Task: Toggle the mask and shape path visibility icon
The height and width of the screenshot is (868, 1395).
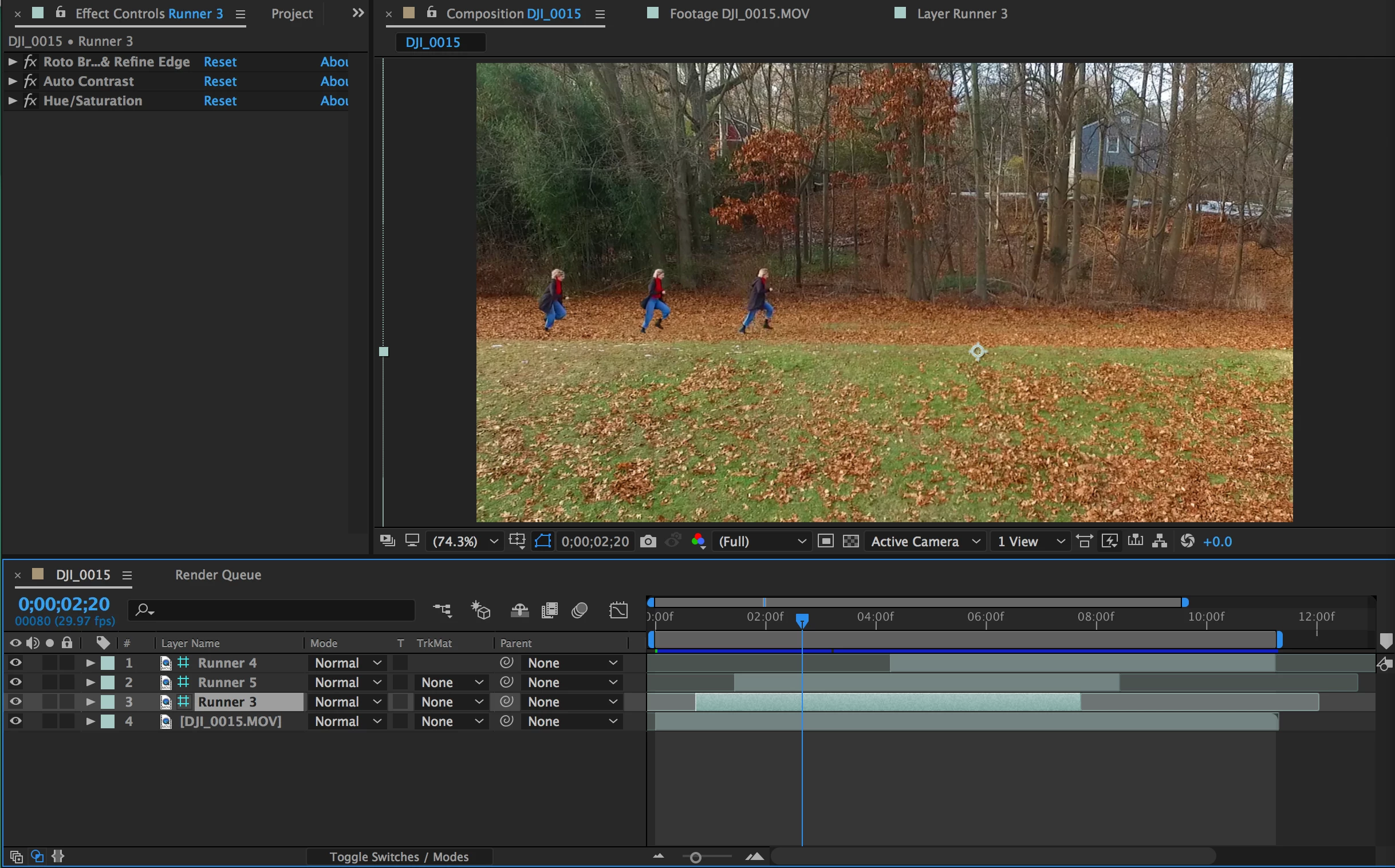Action: click(542, 541)
